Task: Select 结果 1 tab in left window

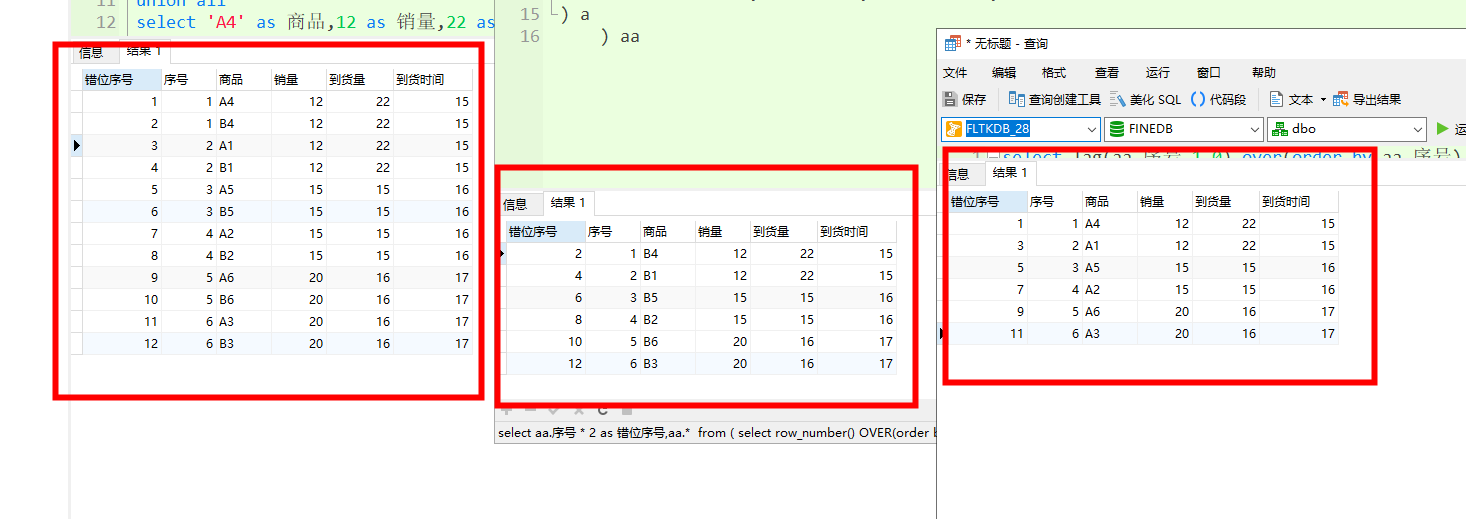Action: click(143, 50)
